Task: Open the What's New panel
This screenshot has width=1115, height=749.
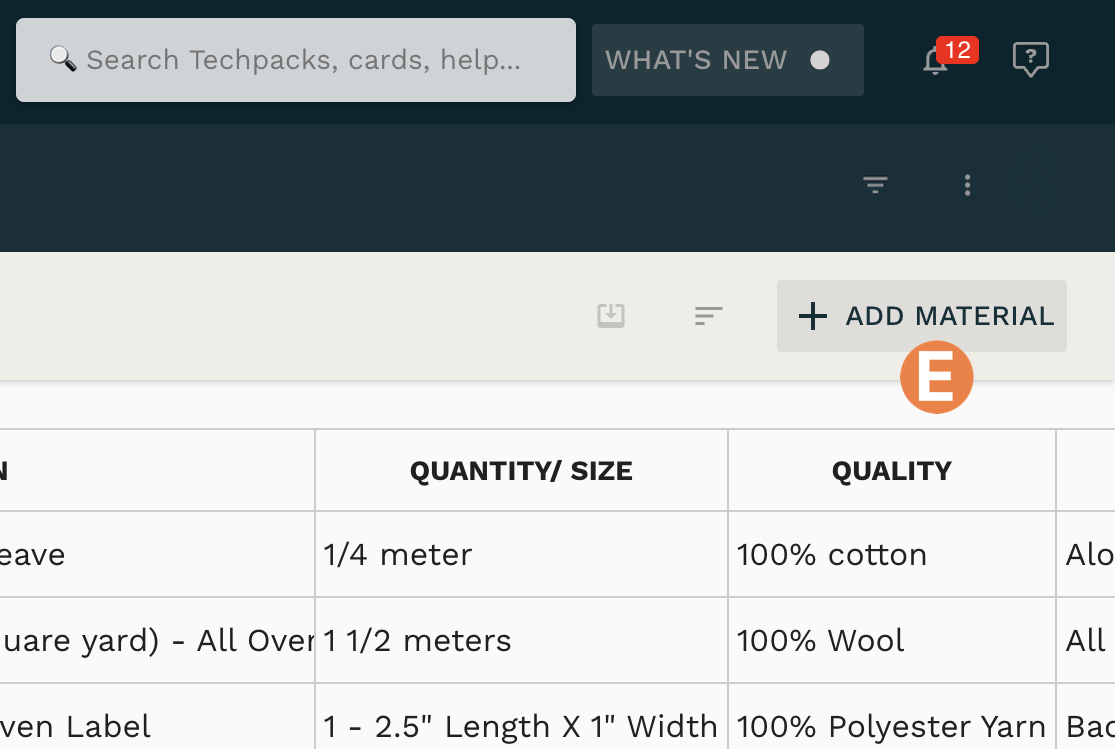Action: [727, 60]
